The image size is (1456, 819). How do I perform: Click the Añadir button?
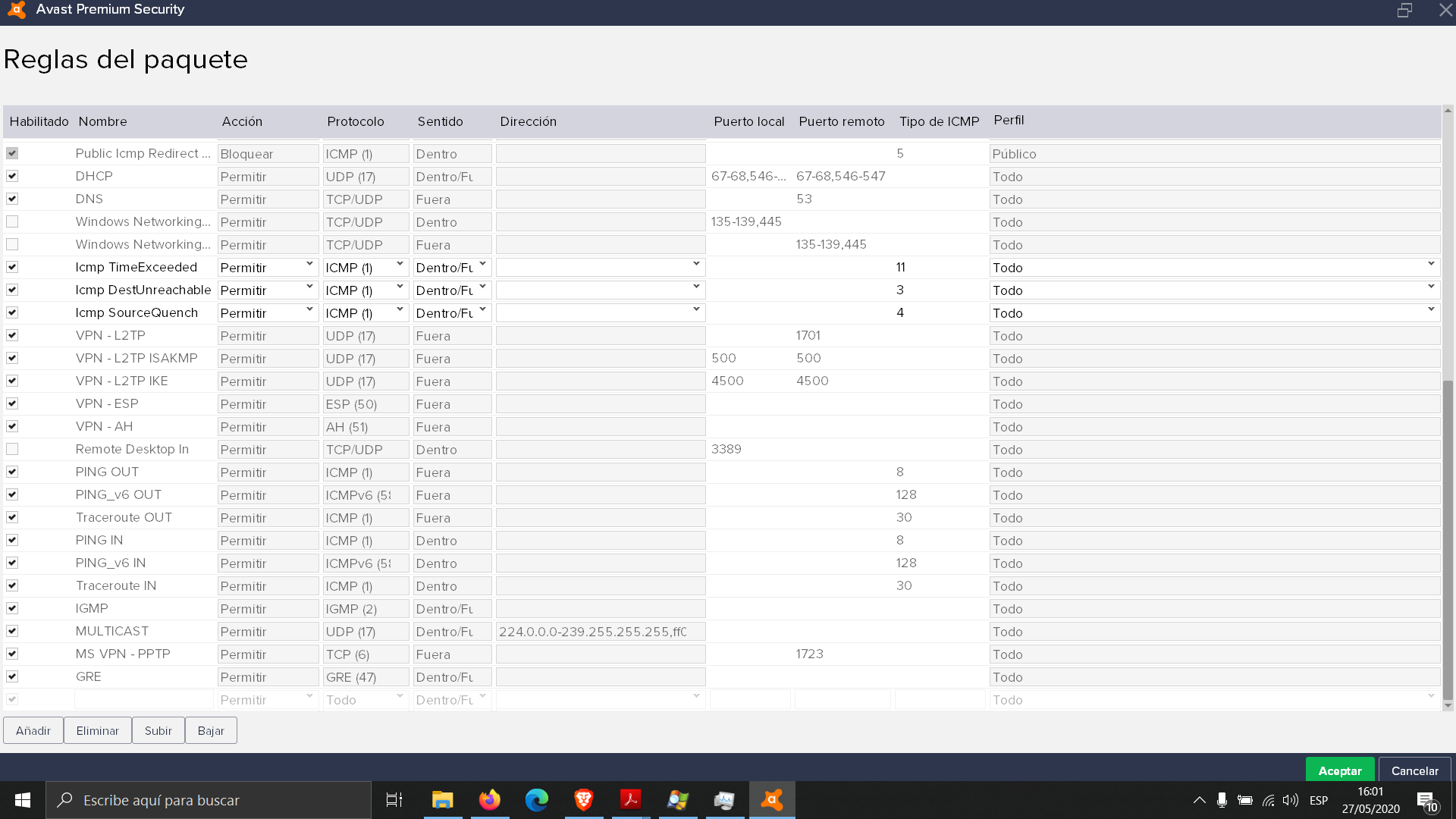33,730
